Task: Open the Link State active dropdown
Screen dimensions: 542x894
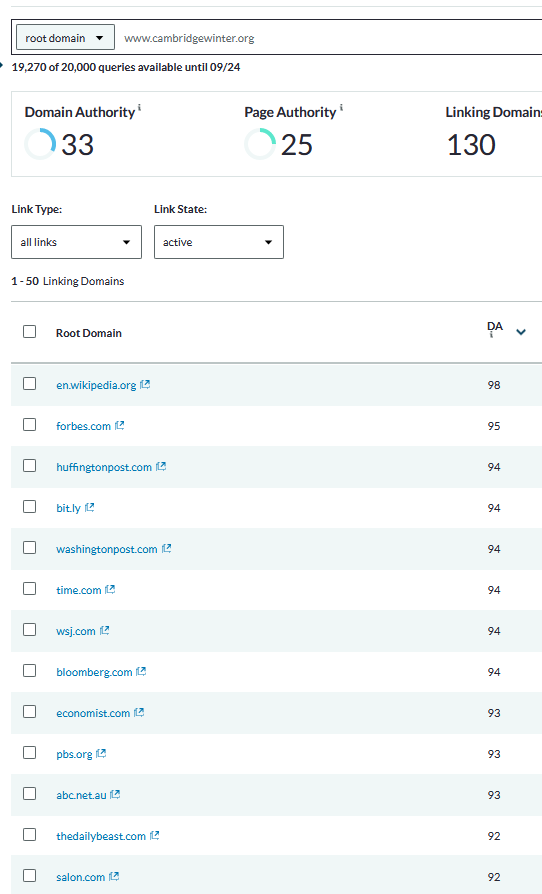Action: click(219, 242)
